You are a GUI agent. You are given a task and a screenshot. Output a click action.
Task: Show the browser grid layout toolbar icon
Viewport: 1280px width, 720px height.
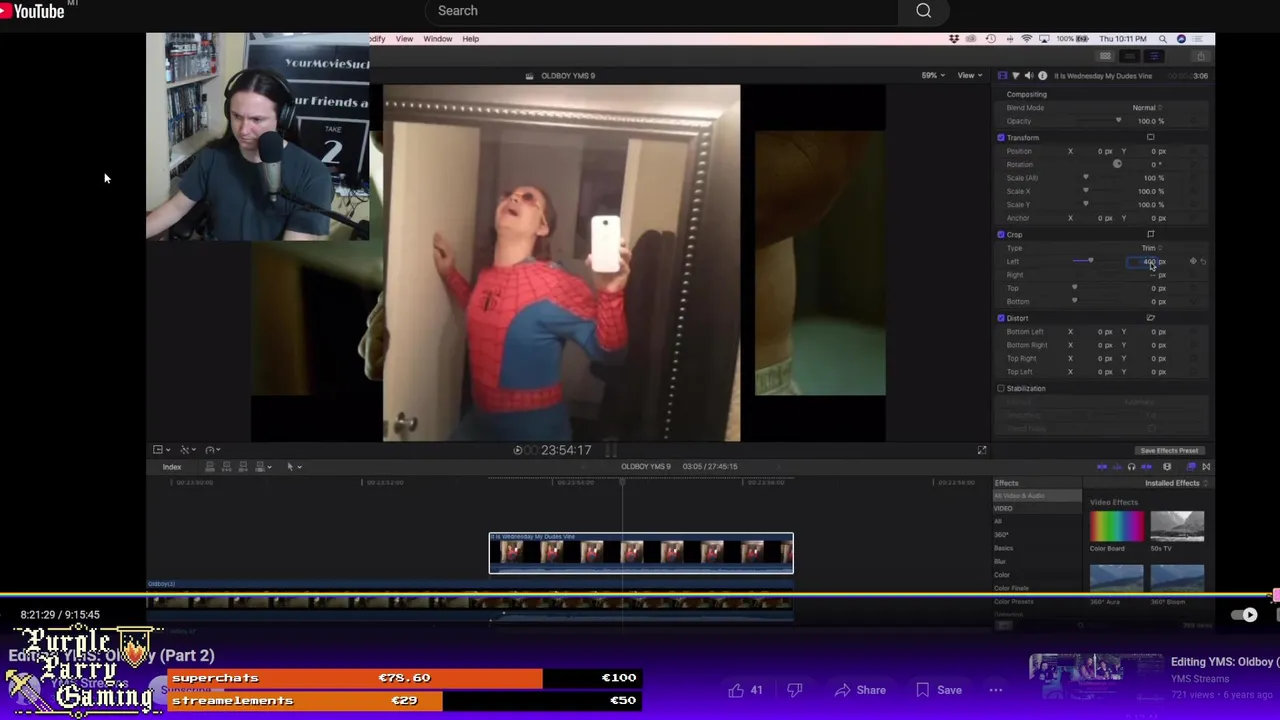[x=1105, y=56]
